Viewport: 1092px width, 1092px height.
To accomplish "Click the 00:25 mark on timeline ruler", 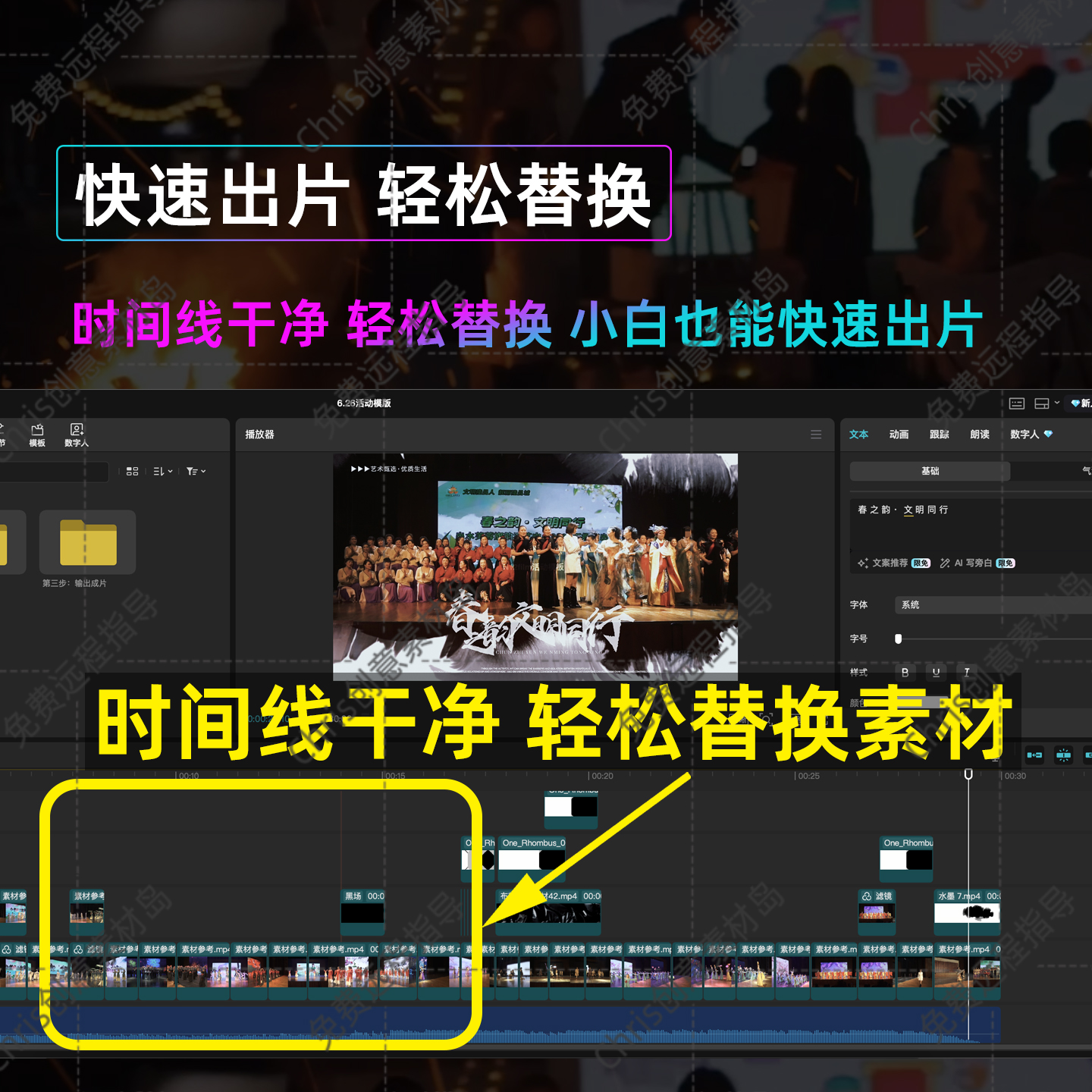I will tap(807, 776).
